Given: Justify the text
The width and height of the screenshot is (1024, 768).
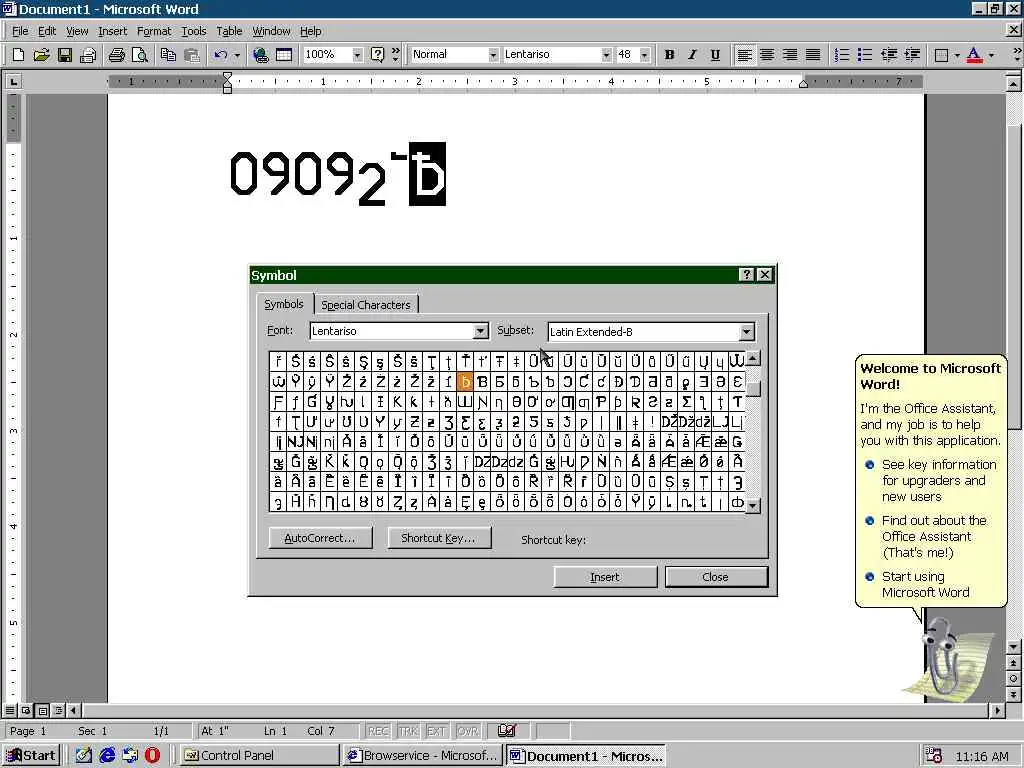Looking at the screenshot, I should tap(813, 55).
